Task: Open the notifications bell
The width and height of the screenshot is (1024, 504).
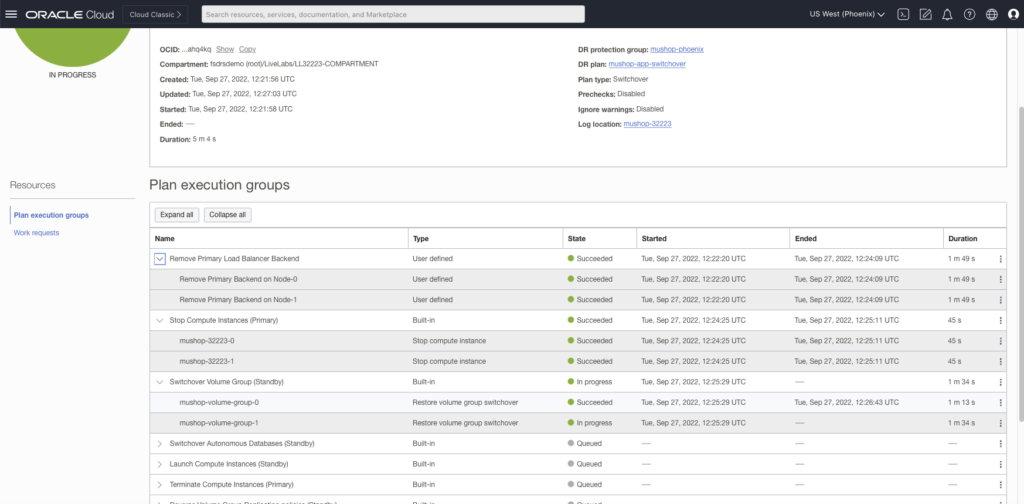Action: (947, 14)
